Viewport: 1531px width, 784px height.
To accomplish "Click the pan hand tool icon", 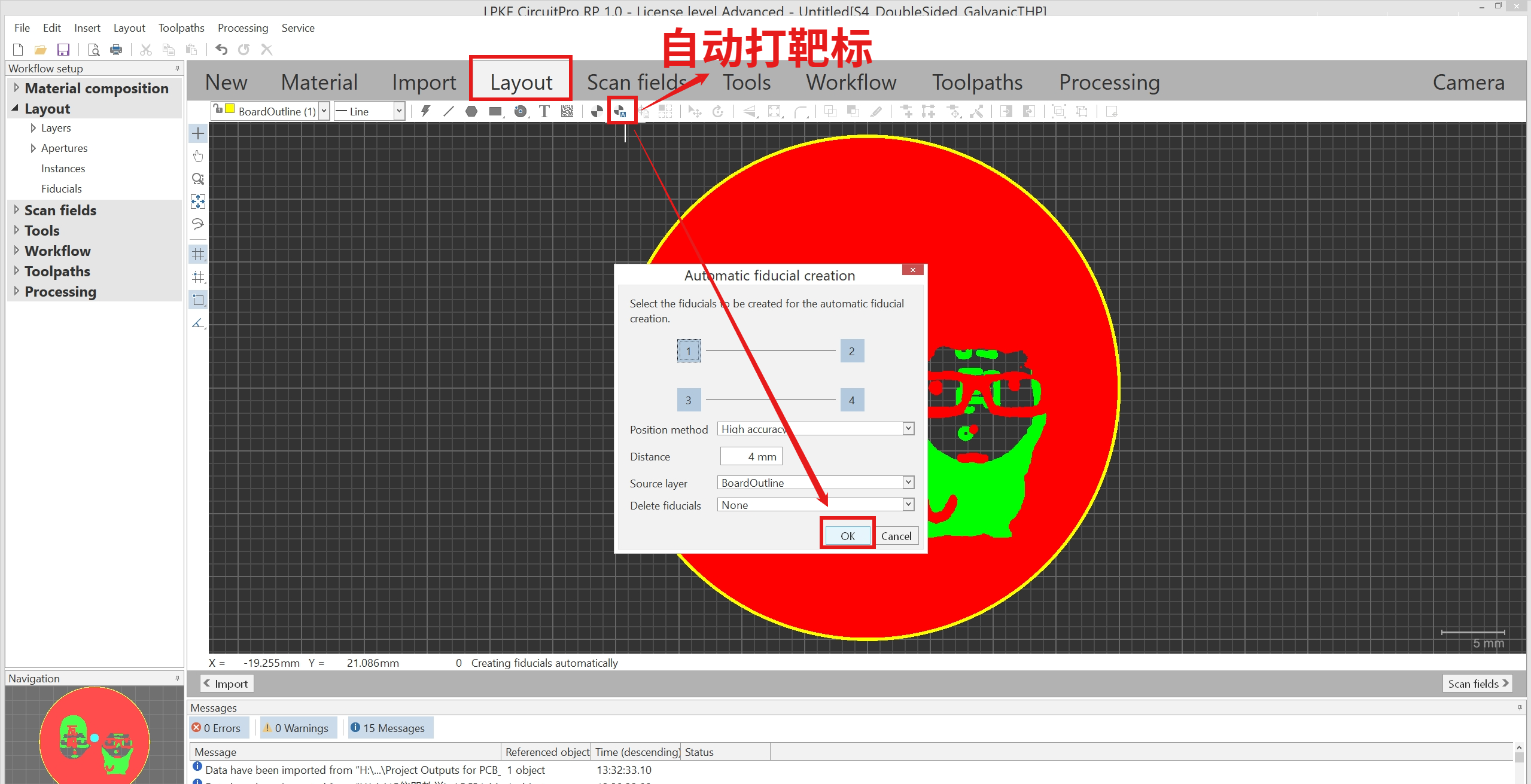I will point(198,157).
